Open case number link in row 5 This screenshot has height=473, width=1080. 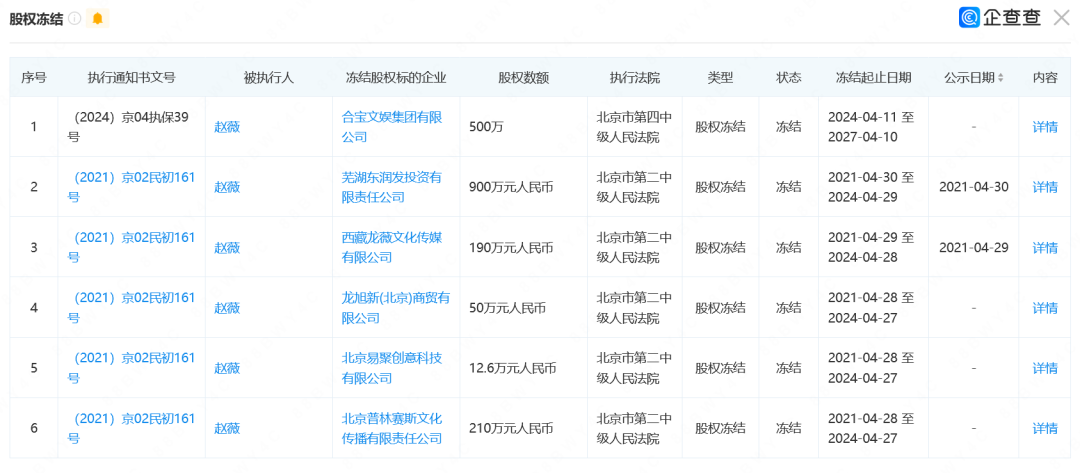131,368
